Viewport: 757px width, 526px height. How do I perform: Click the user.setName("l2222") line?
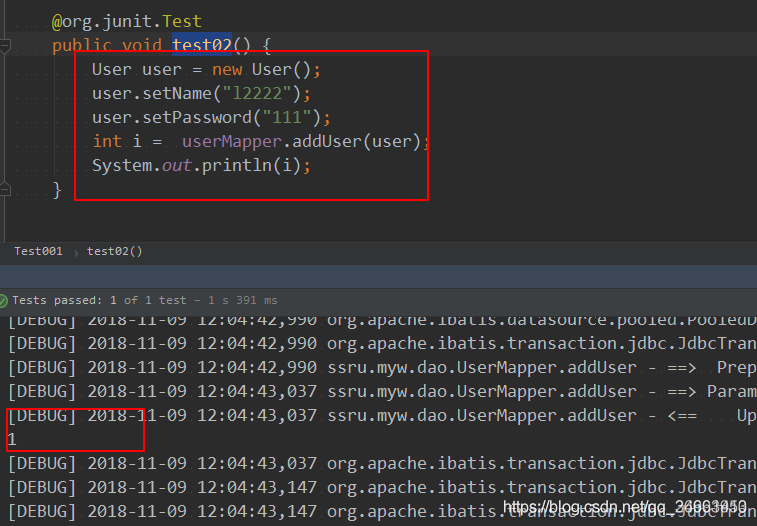click(x=201, y=93)
